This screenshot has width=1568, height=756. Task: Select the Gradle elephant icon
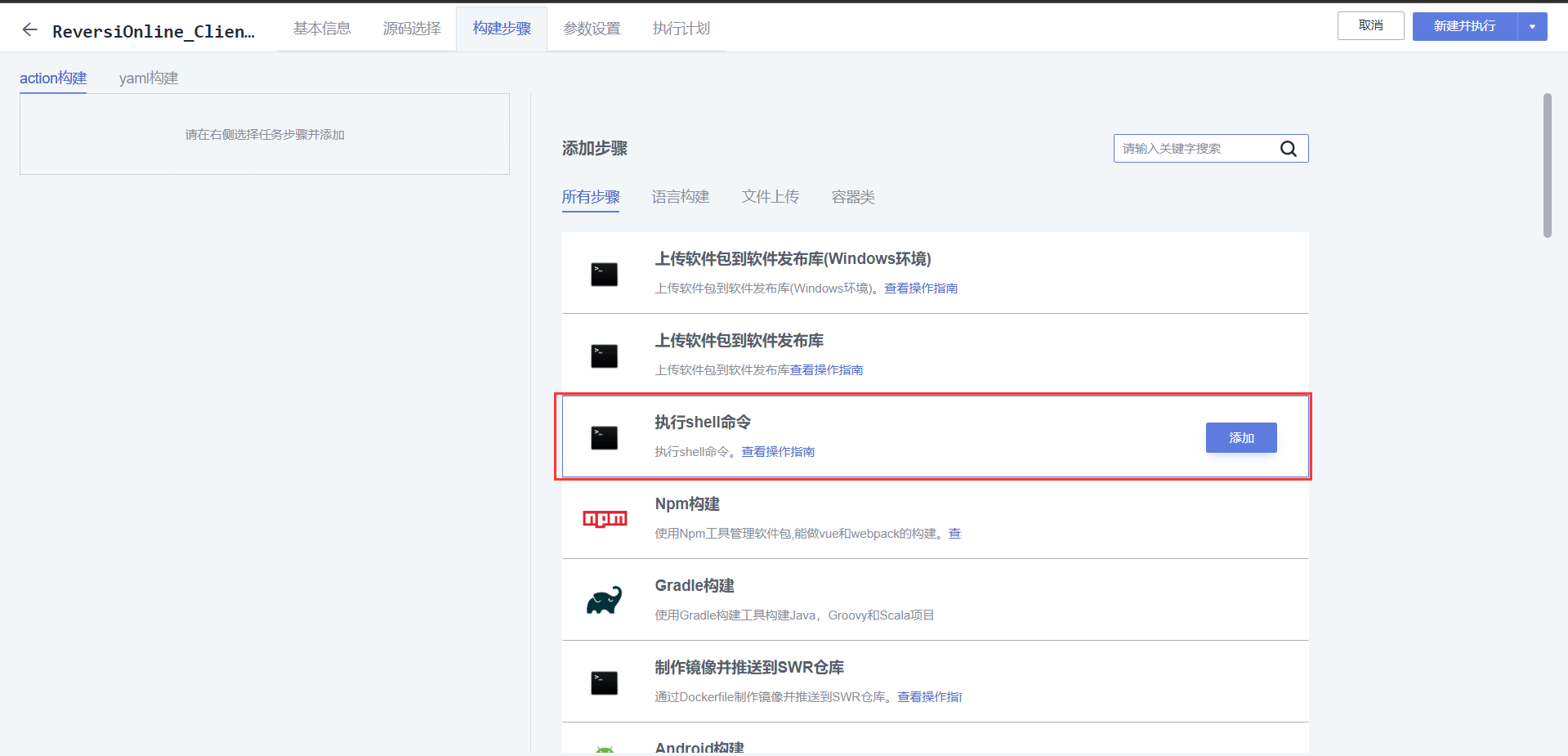coord(604,600)
